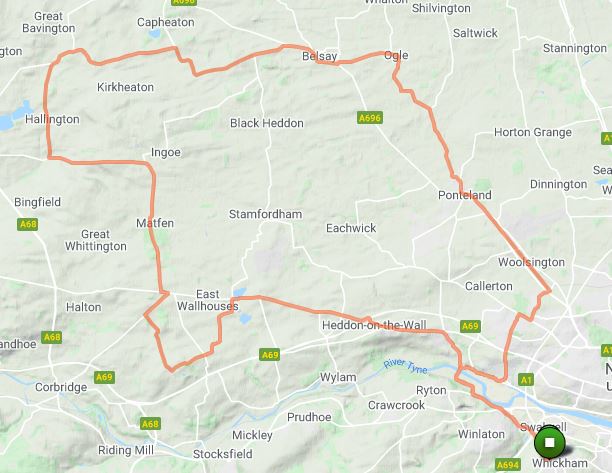
Task: Click the A1 road shield near Swalwell
Action: pos(526,380)
